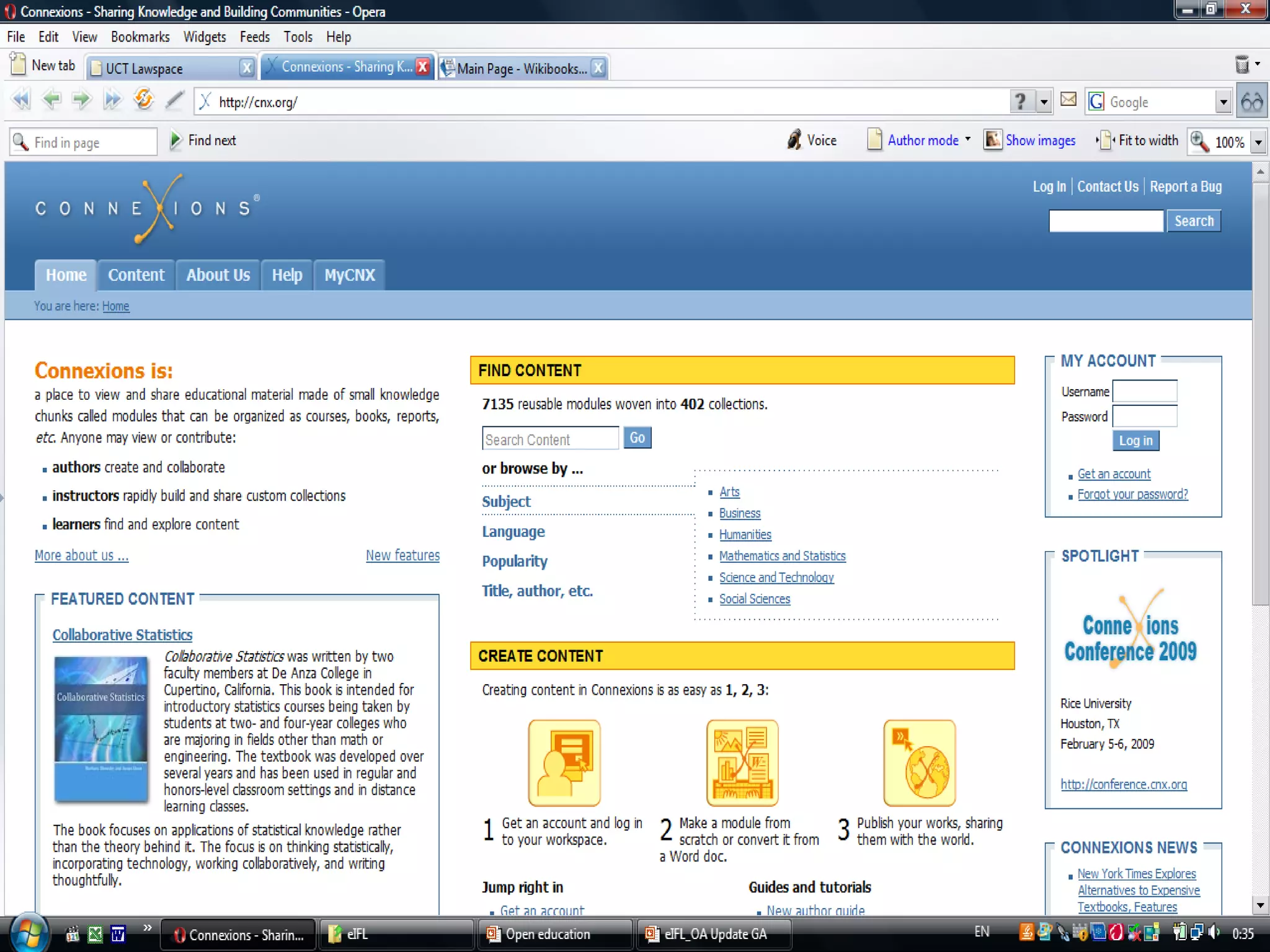Click the Rewind navigation arrow icon
Screen dimensions: 1270x952
pos(21,99)
